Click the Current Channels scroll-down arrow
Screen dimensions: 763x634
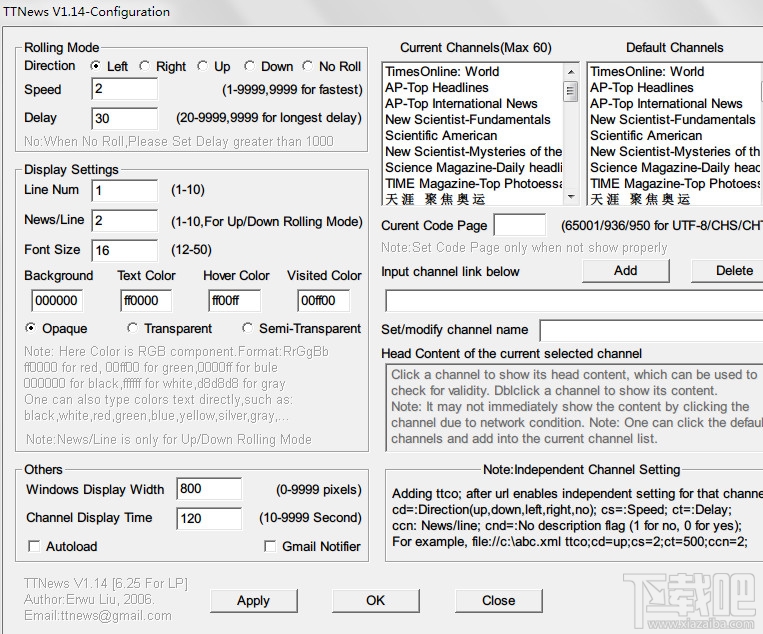(x=571, y=197)
